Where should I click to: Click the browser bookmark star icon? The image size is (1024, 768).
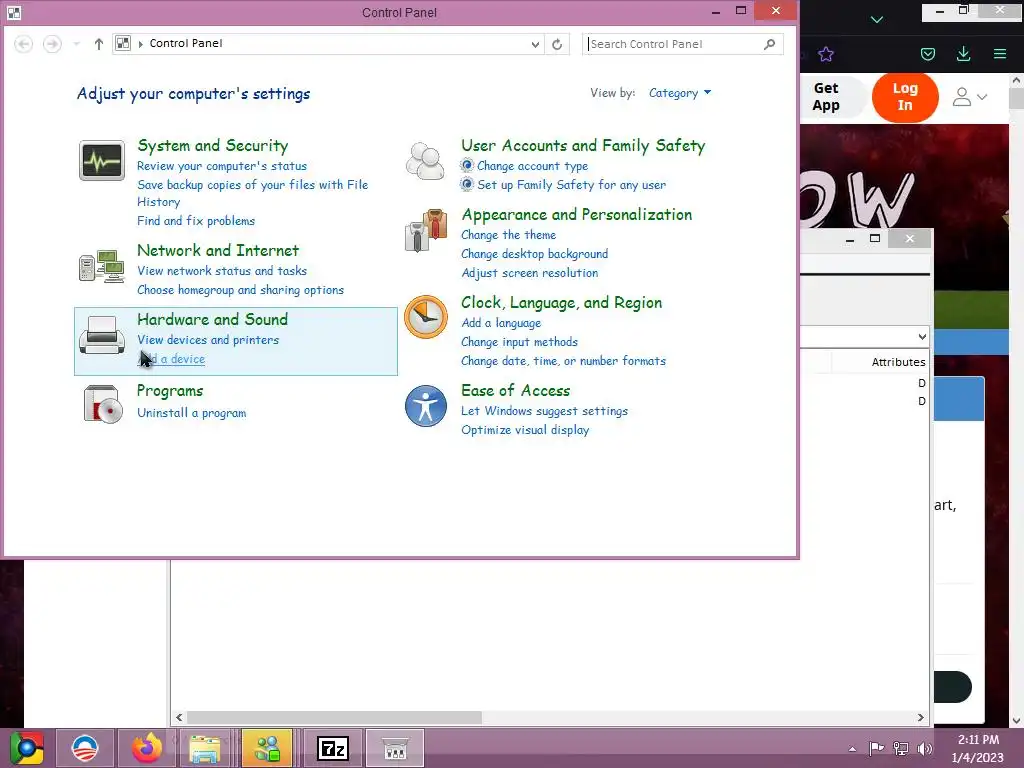[x=826, y=54]
